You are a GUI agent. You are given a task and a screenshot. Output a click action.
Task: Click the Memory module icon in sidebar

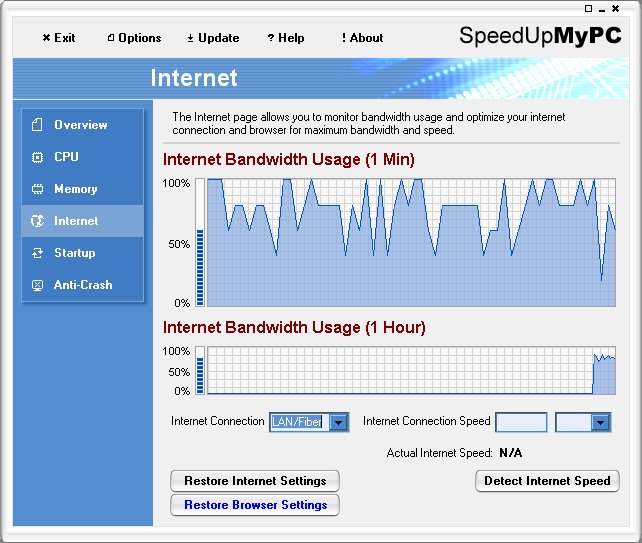pyautogui.click(x=37, y=189)
